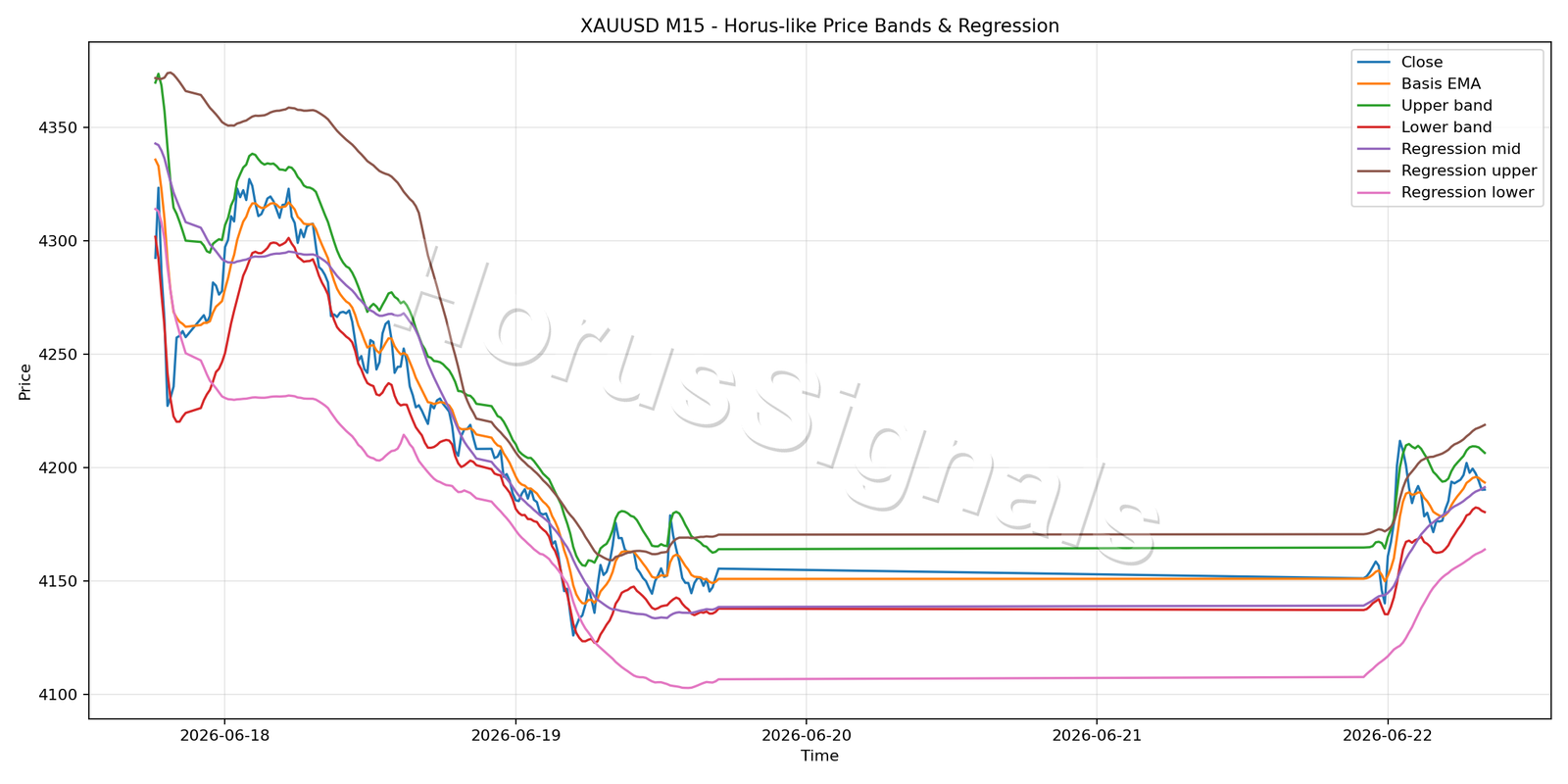Click the 4350 y-axis tick label

point(61,127)
